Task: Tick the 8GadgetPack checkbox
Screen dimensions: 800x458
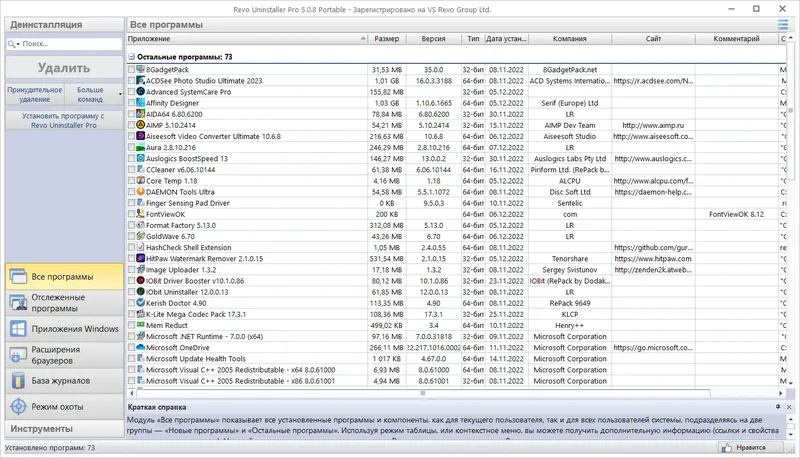Action: click(x=132, y=69)
